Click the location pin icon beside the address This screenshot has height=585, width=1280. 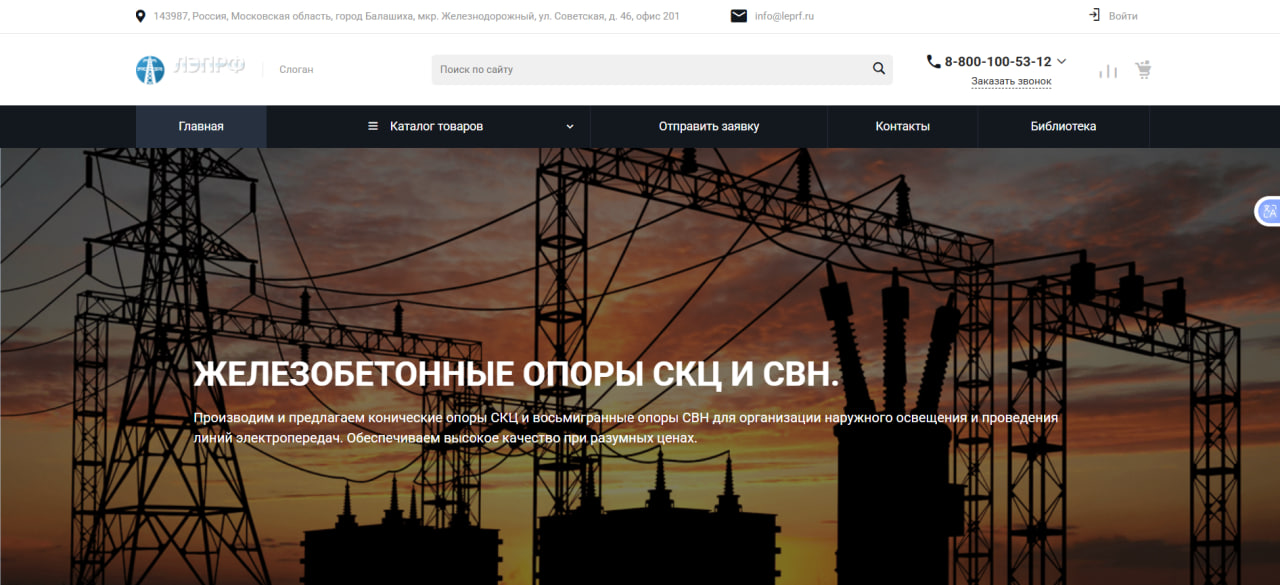[x=140, y=16]
